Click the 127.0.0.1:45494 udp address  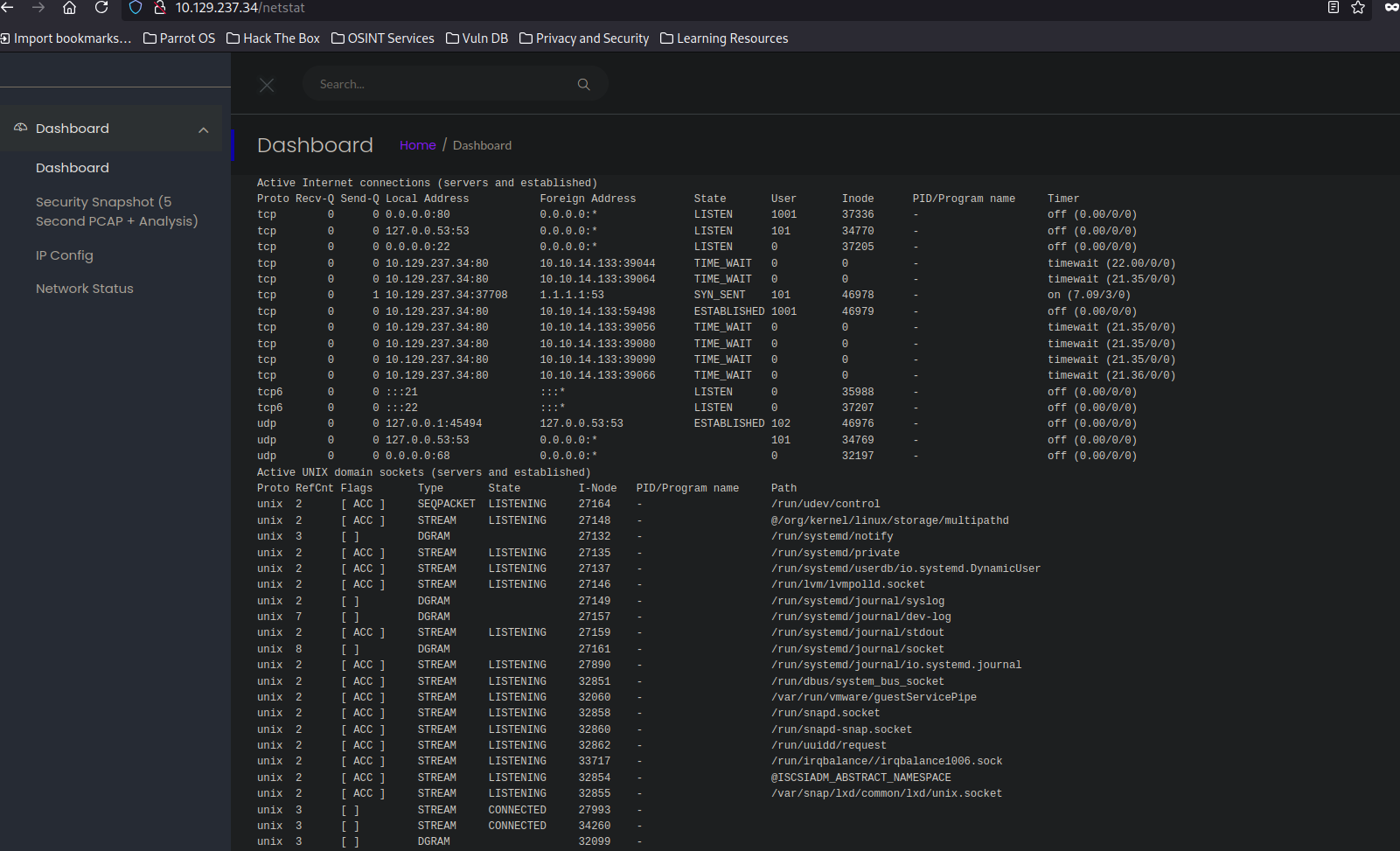[x=434, y=424]
